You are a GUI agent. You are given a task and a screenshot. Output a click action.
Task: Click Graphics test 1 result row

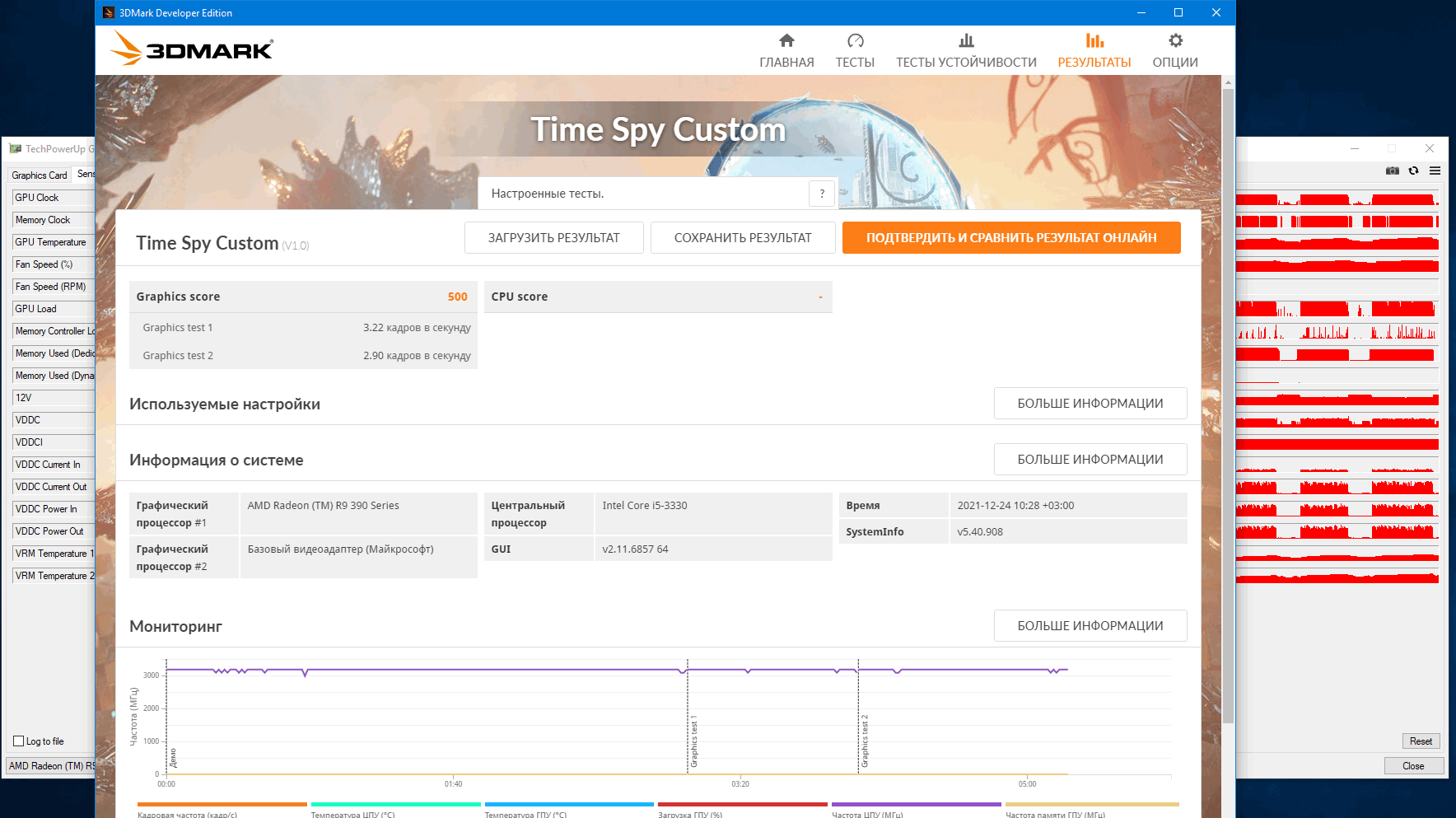pyautogui.click(x=303, y=328)
